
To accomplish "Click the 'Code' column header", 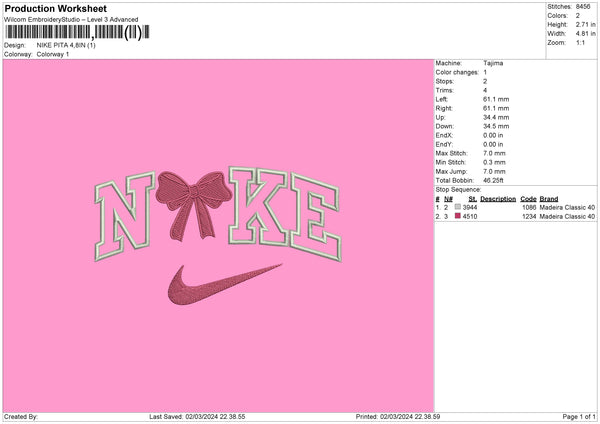I will click(528, 199).
